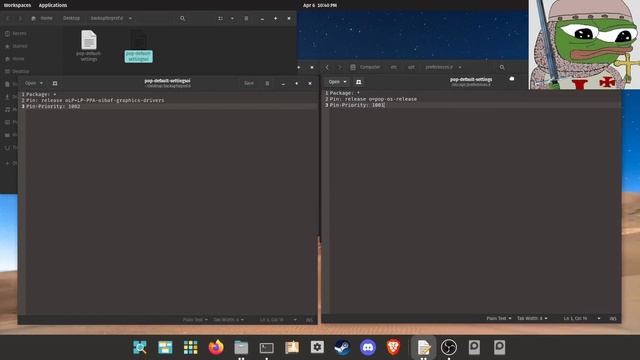This screenshot has height=360, width=640.
Task: Open Recent in file manager sidebar
Action: click(16, 33)
